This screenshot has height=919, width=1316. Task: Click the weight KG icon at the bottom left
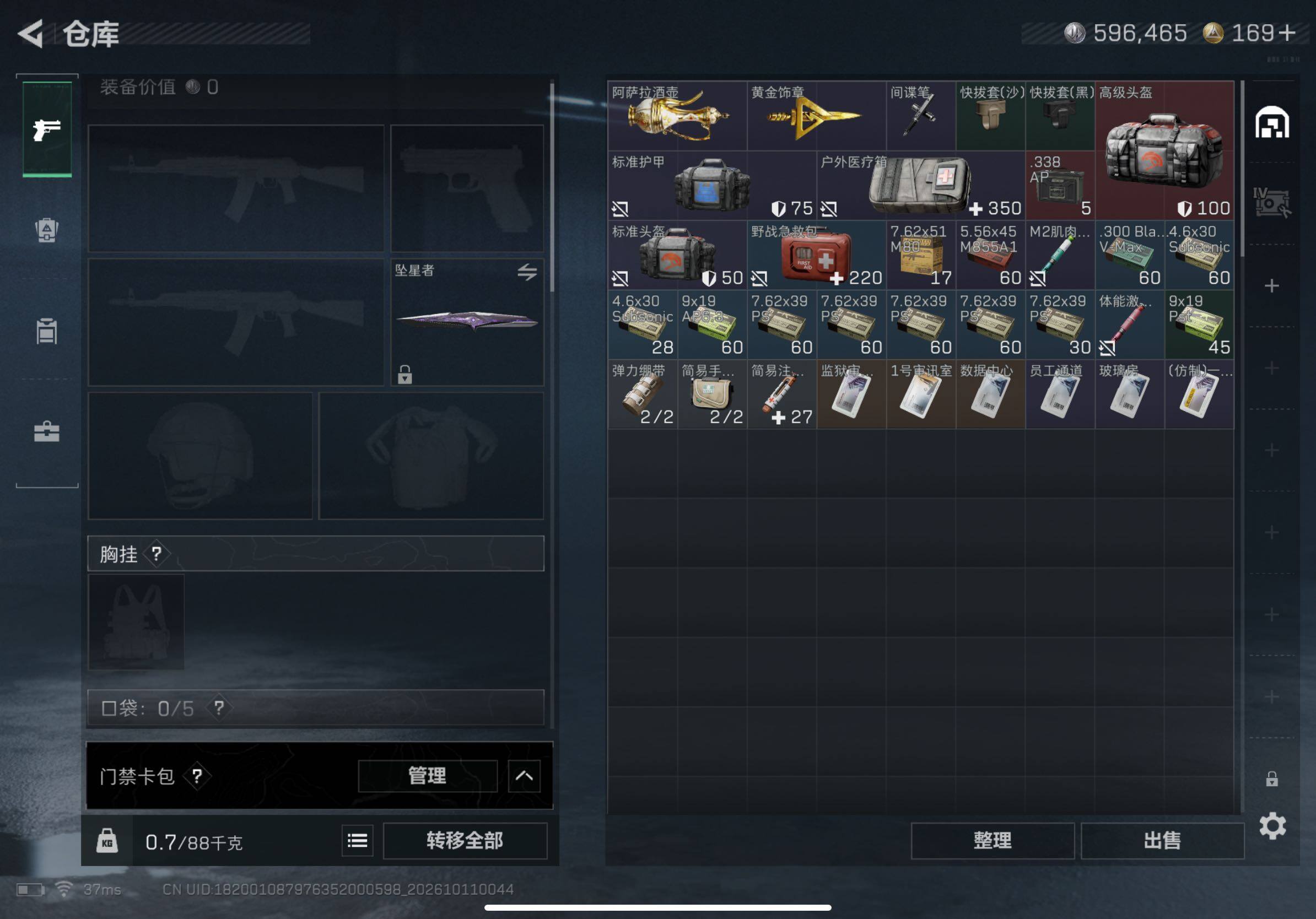pyautogui.click(x=107, y=841)
